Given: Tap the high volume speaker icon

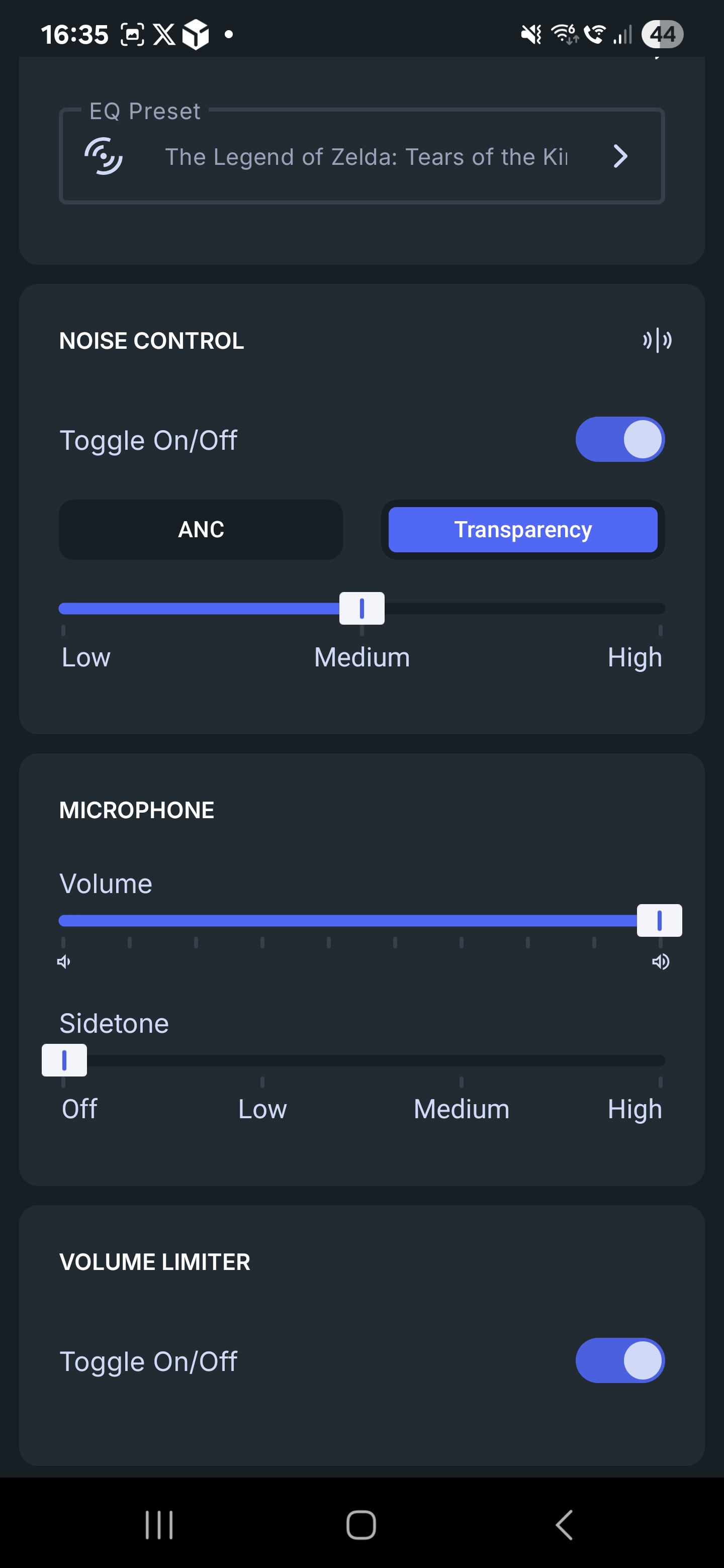Looking at the screenshot, I should pos(661,962).
